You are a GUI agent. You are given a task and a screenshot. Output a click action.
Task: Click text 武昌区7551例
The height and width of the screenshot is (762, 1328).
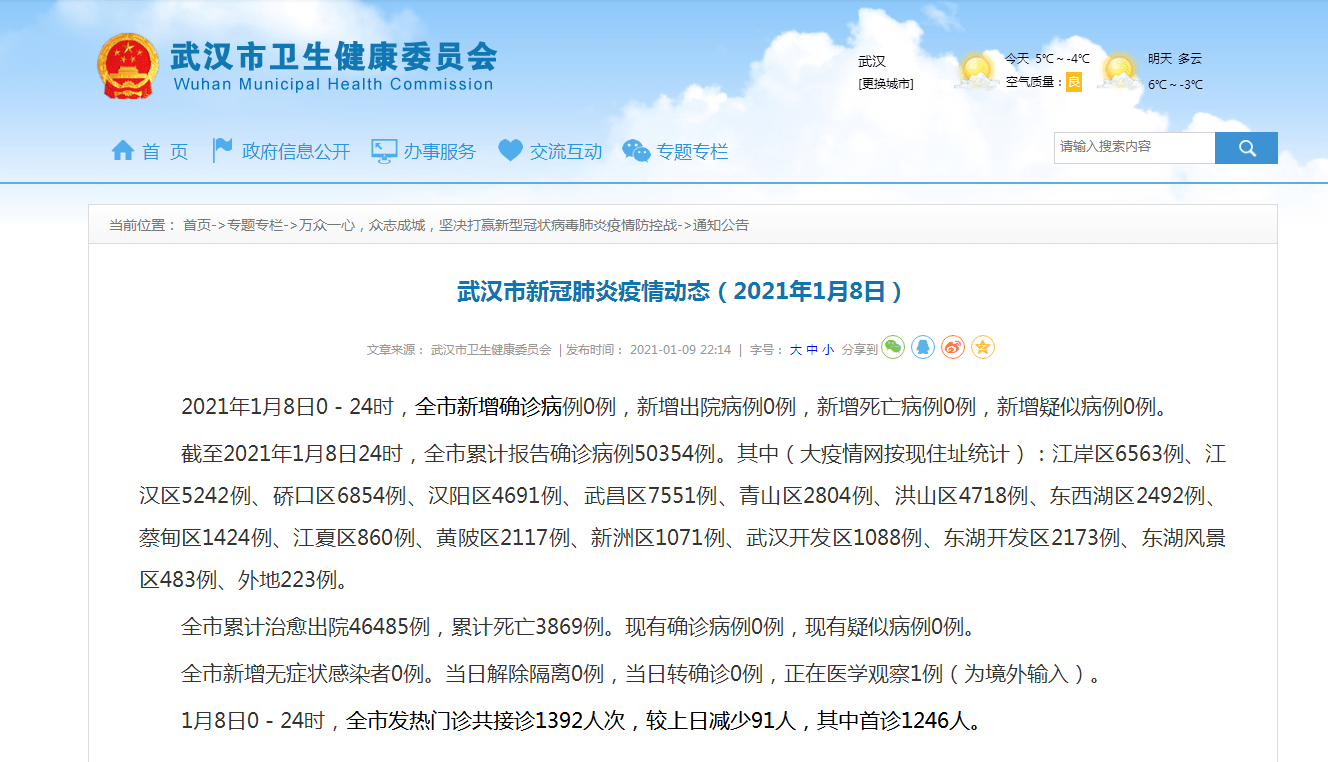click(x=651, y=496)
